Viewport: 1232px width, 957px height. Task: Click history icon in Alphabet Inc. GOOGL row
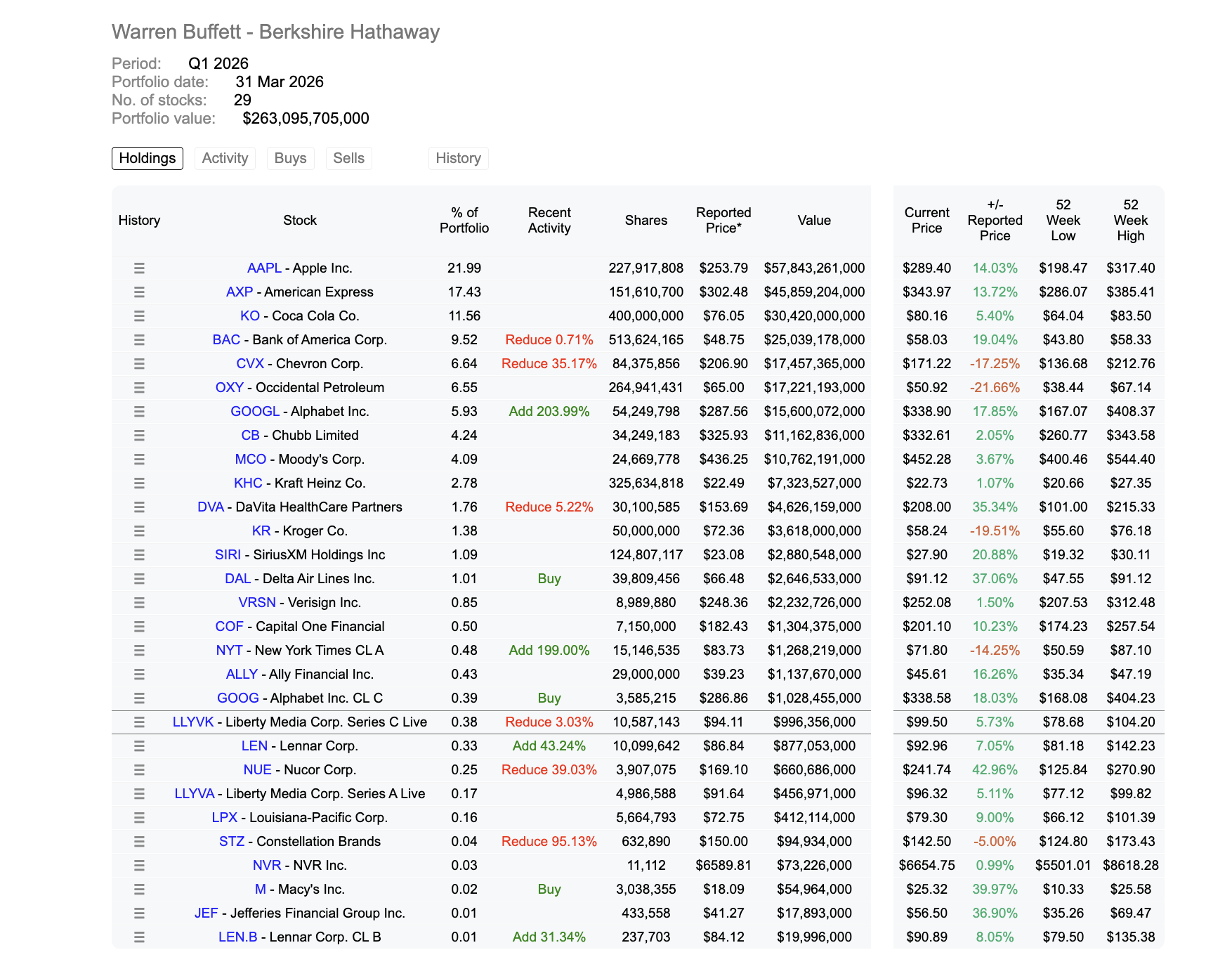[x=139, y=411]
